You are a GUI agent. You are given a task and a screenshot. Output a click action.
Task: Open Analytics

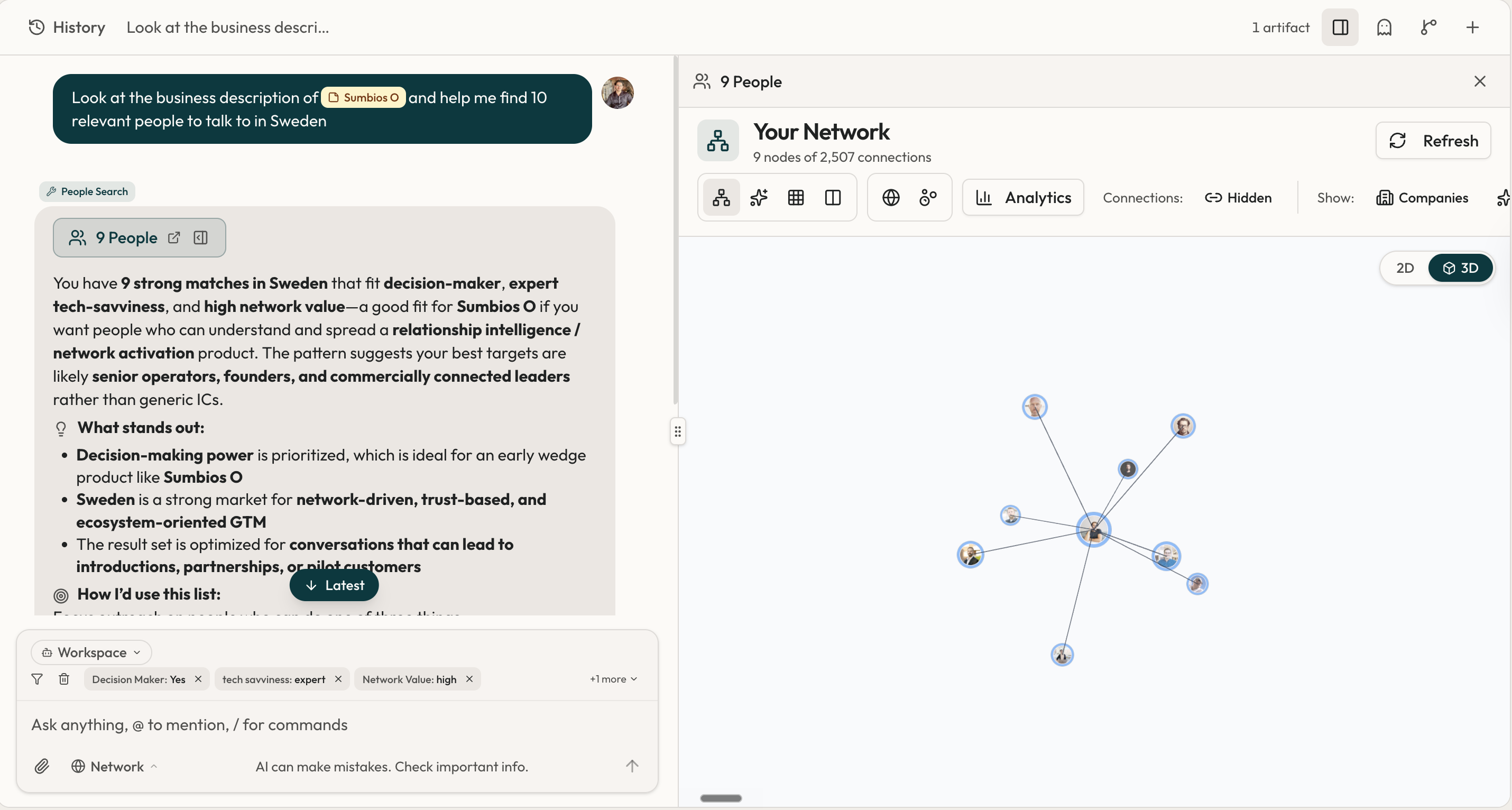point(1023,198)
